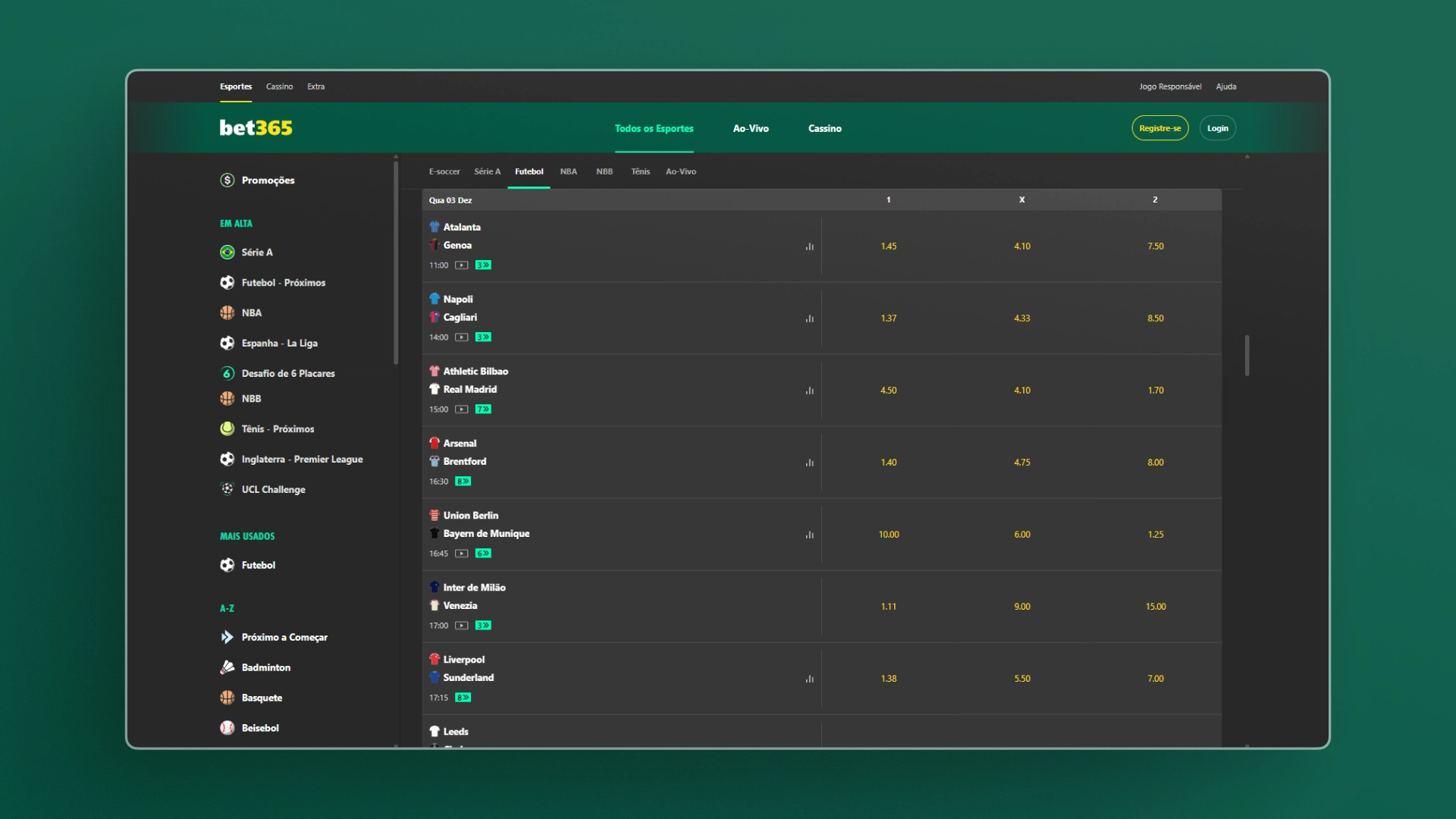This screenshot has height=819, width=1456.
Task: Click the Beisebol baseball icon
Action: (227, 727)
